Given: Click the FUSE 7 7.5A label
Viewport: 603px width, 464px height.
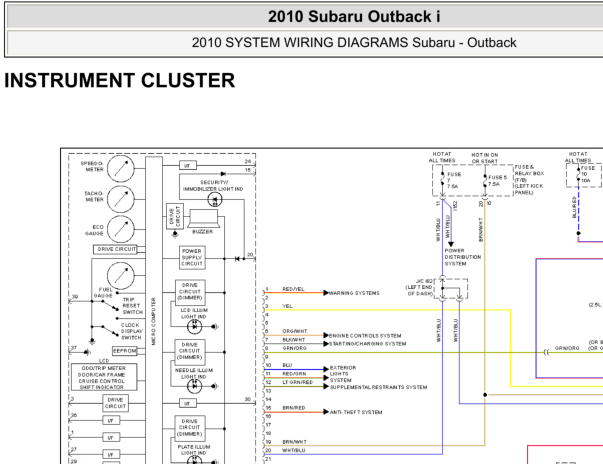Looking at the screenshot, I should pyautogui.click(x=454, y=180).
